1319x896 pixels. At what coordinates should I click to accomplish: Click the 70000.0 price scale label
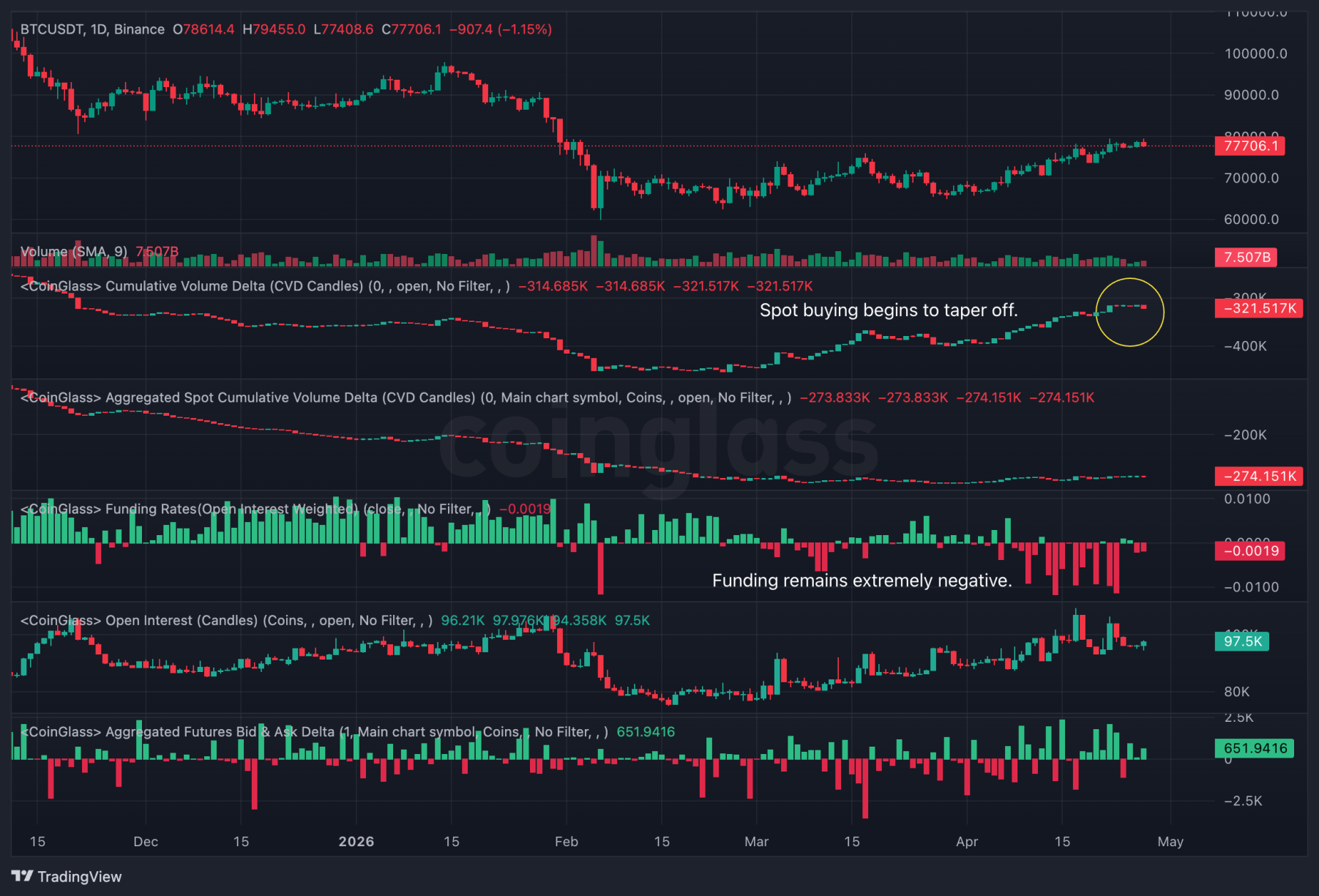pyautogui.click(x=1252, y=178)
